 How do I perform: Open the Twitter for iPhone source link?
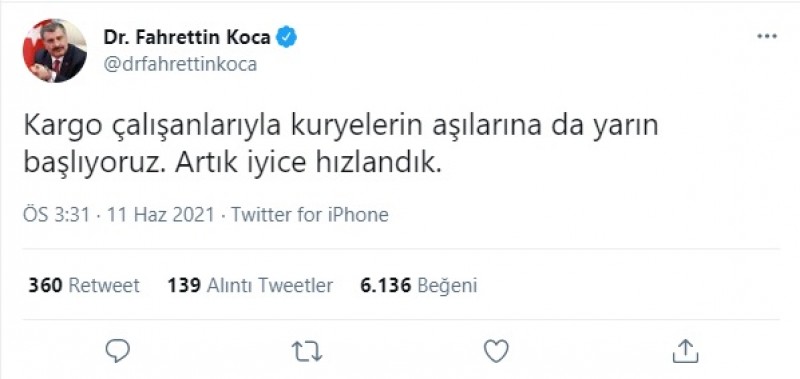pyautogui.click(x=310, y=214)
